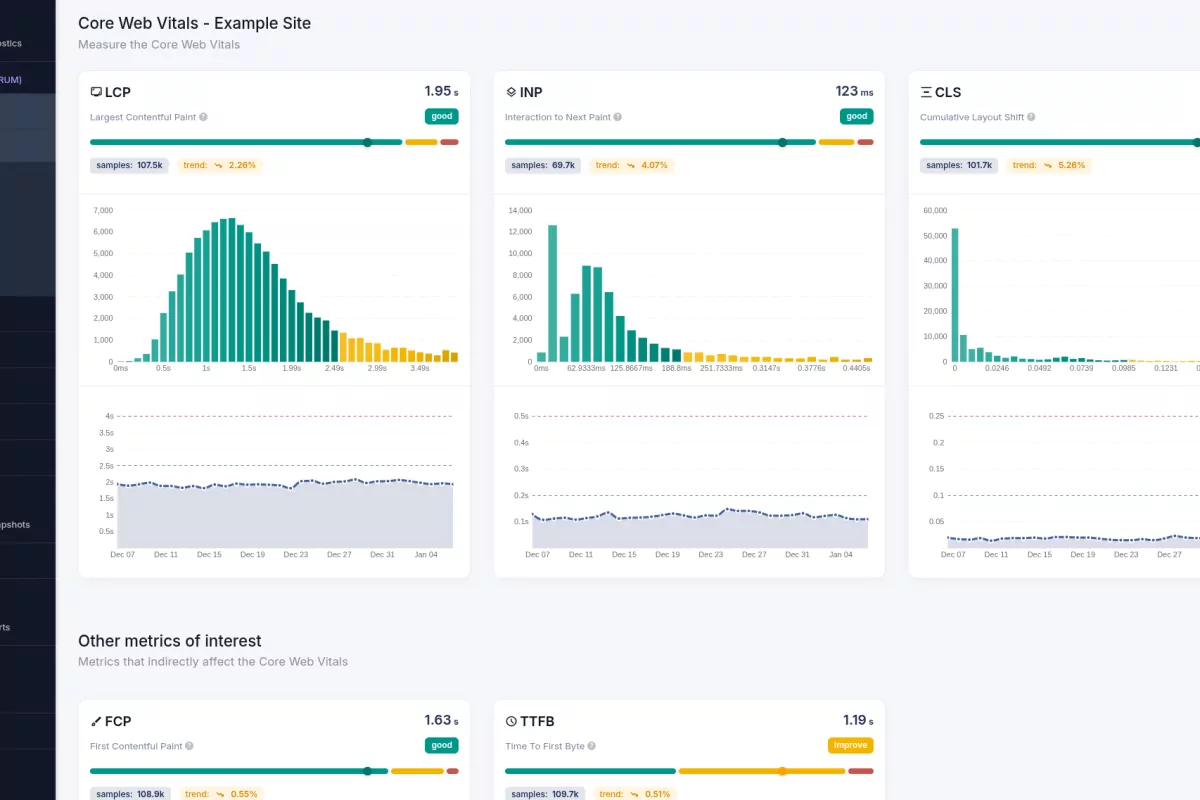Click the layout shift icon next to CLS
Viewport: 1200px width, 800px height.
[x=924, y=92]
